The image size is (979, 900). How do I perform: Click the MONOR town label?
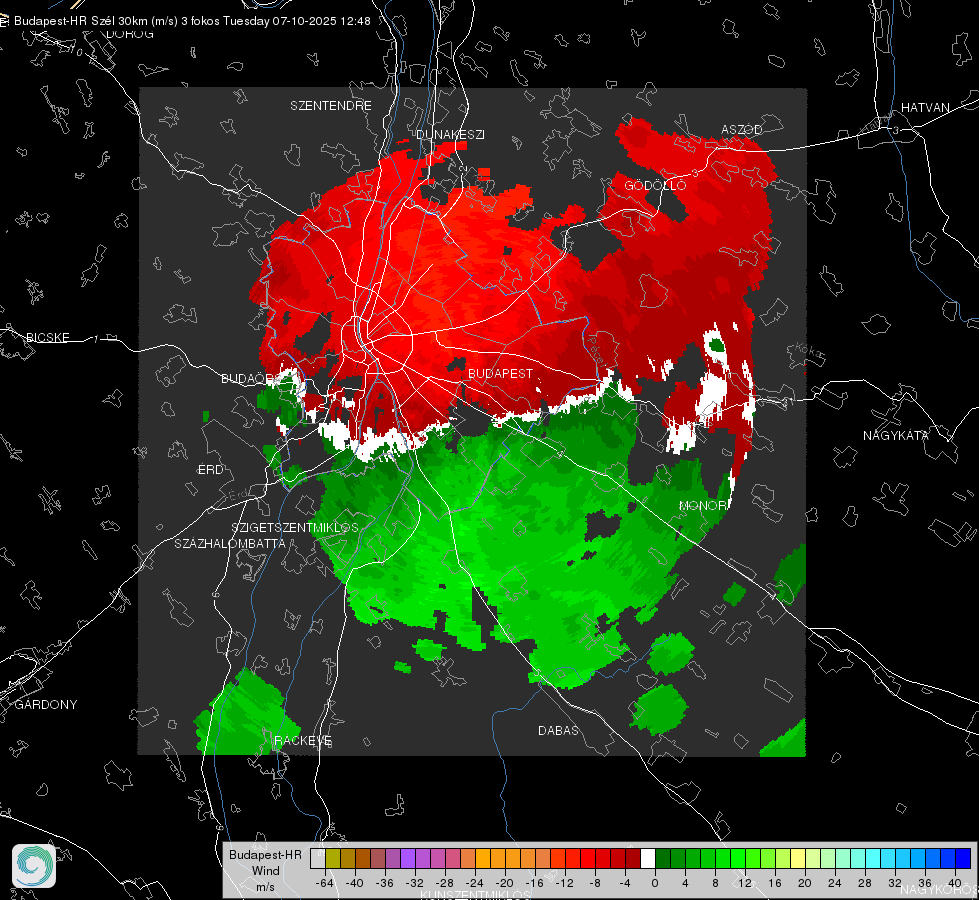(702, 505)
